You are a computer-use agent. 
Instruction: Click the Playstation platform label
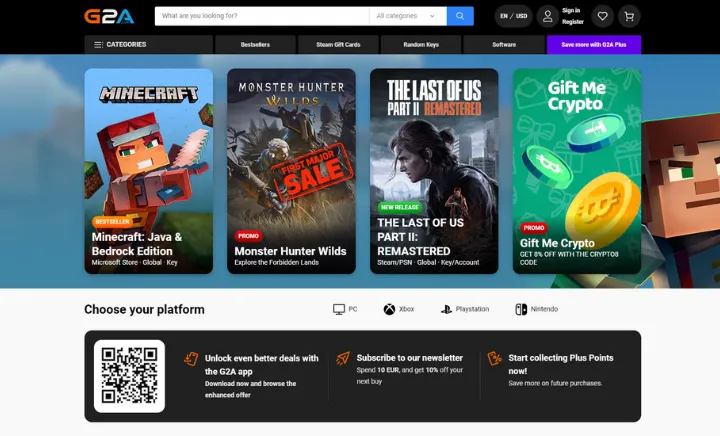point(472,309)
